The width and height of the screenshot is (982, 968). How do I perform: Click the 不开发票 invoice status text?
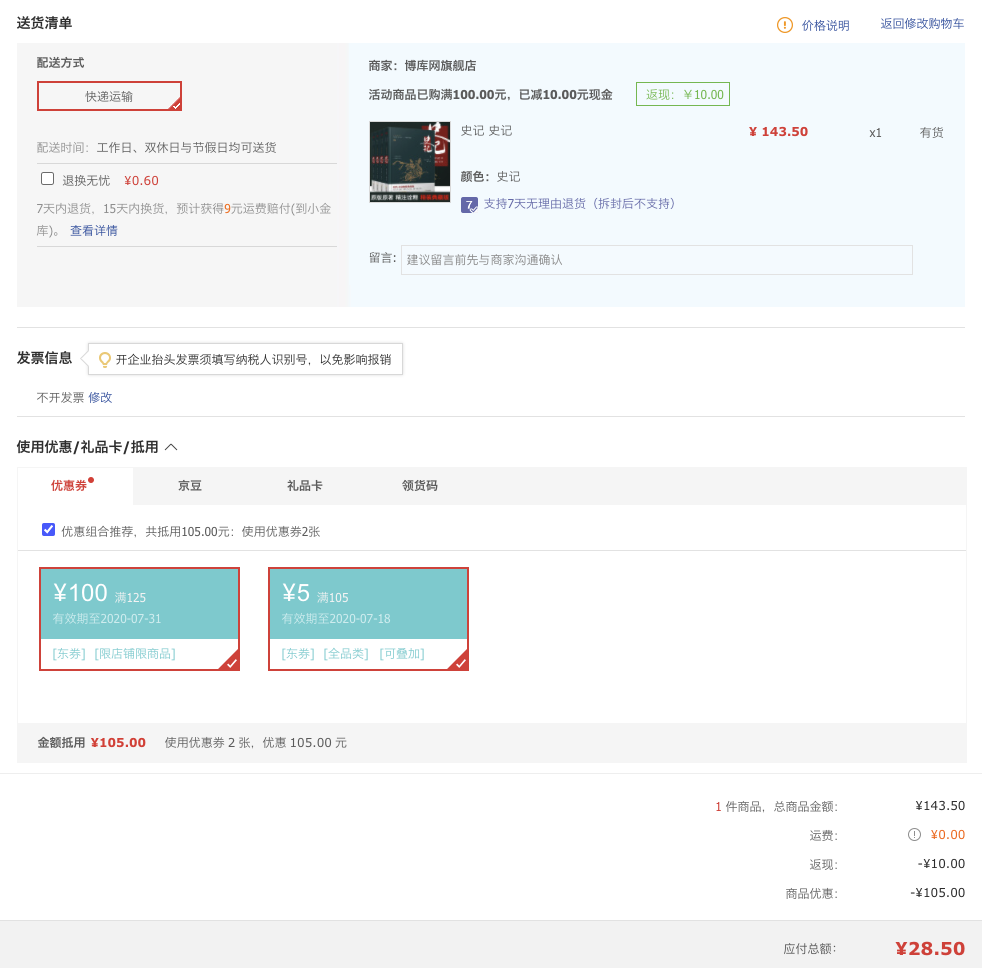click(60, 398)
